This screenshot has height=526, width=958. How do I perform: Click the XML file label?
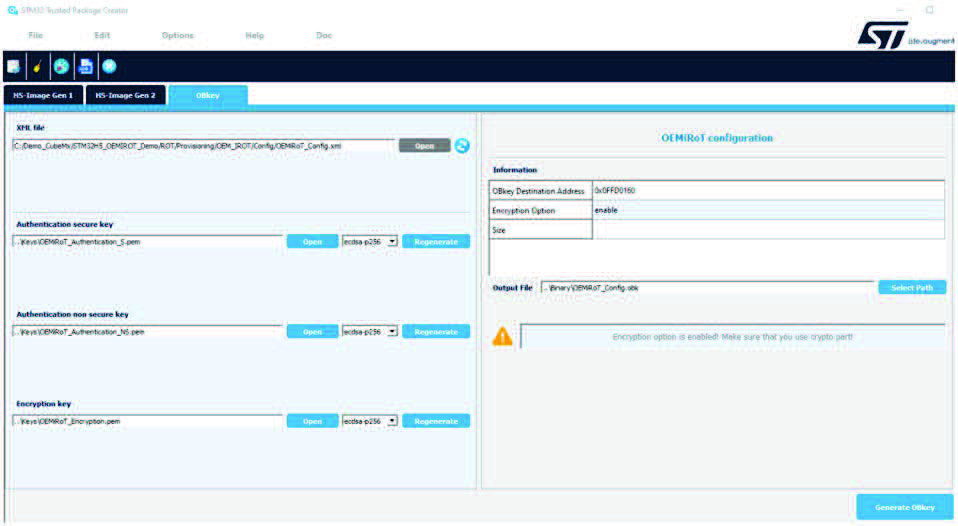click(31, 127)
